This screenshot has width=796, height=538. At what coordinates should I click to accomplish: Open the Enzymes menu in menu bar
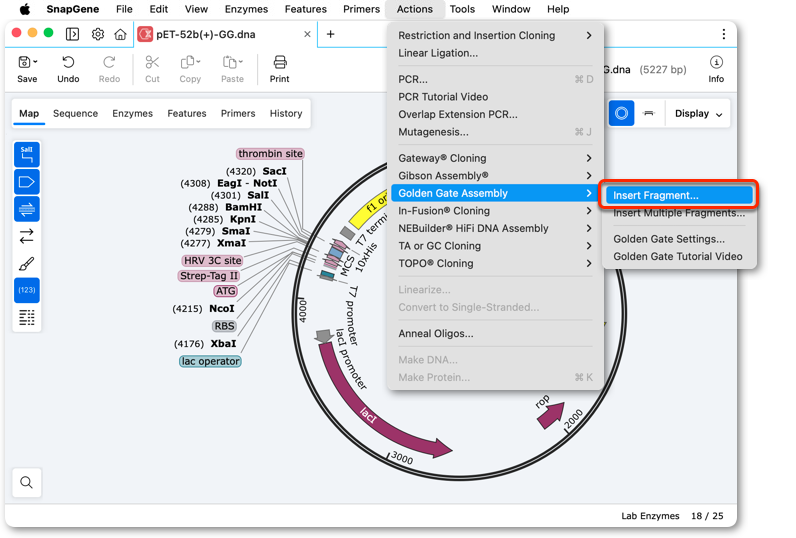coord(246,9)
